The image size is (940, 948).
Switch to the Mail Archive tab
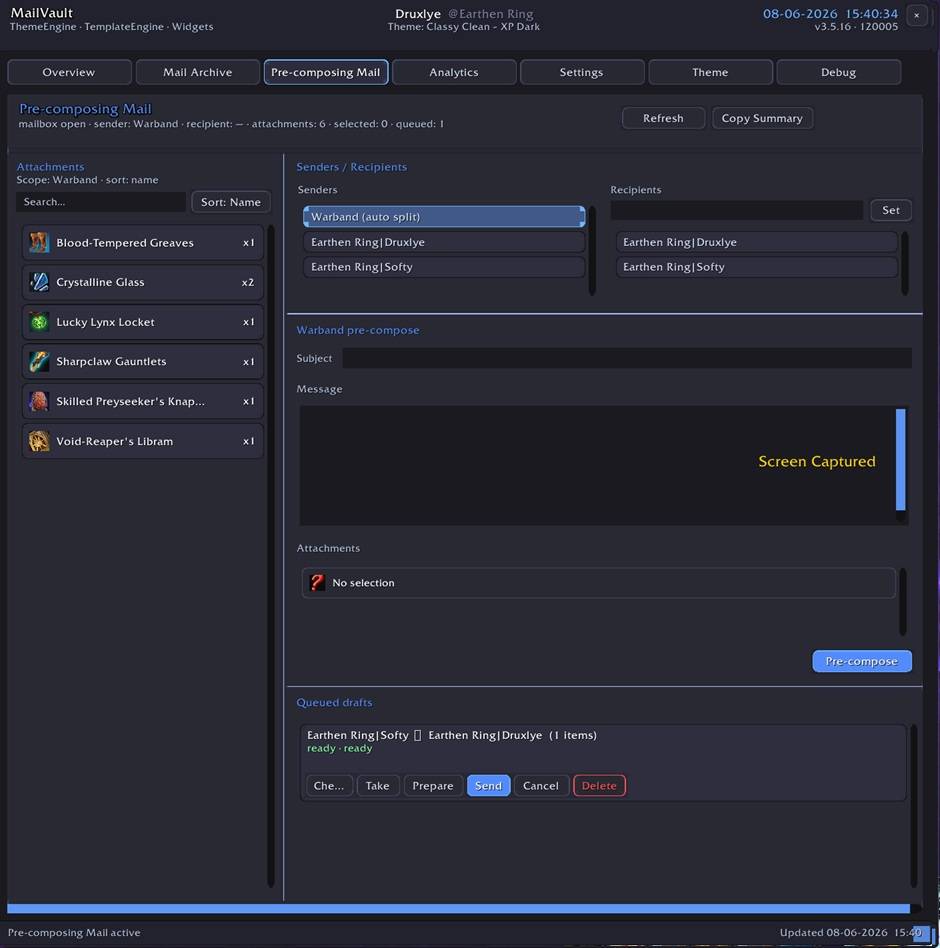coord(198,72)
